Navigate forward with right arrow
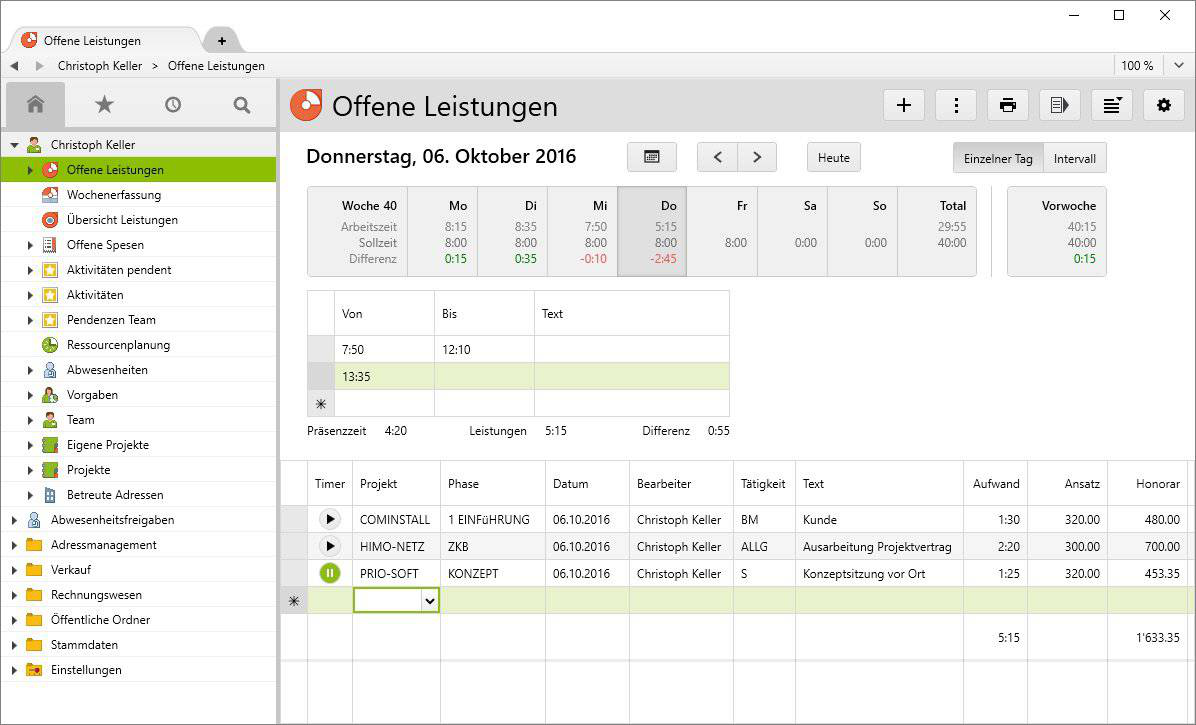 40,66
